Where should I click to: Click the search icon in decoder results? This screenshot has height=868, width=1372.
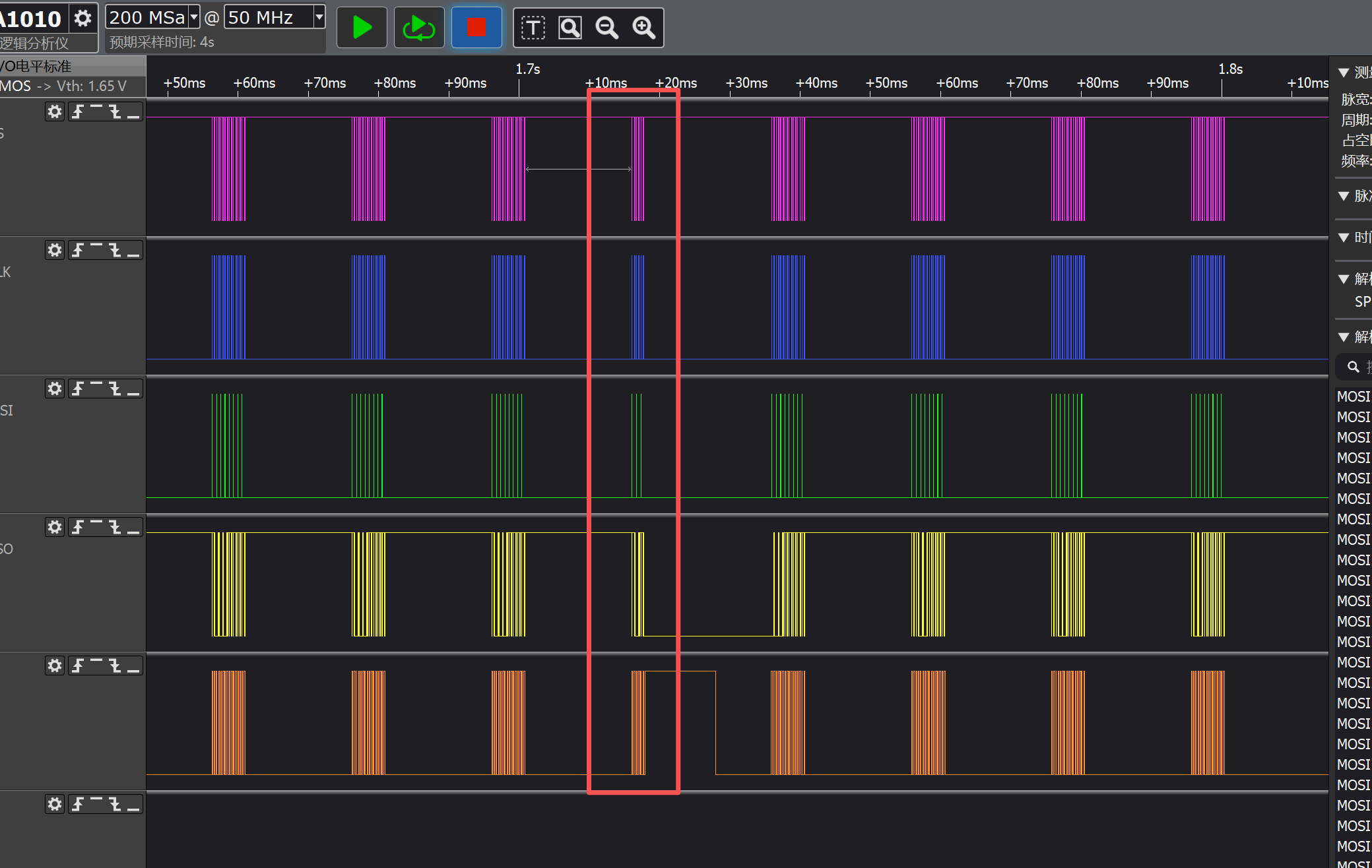tap(1353, 367)
